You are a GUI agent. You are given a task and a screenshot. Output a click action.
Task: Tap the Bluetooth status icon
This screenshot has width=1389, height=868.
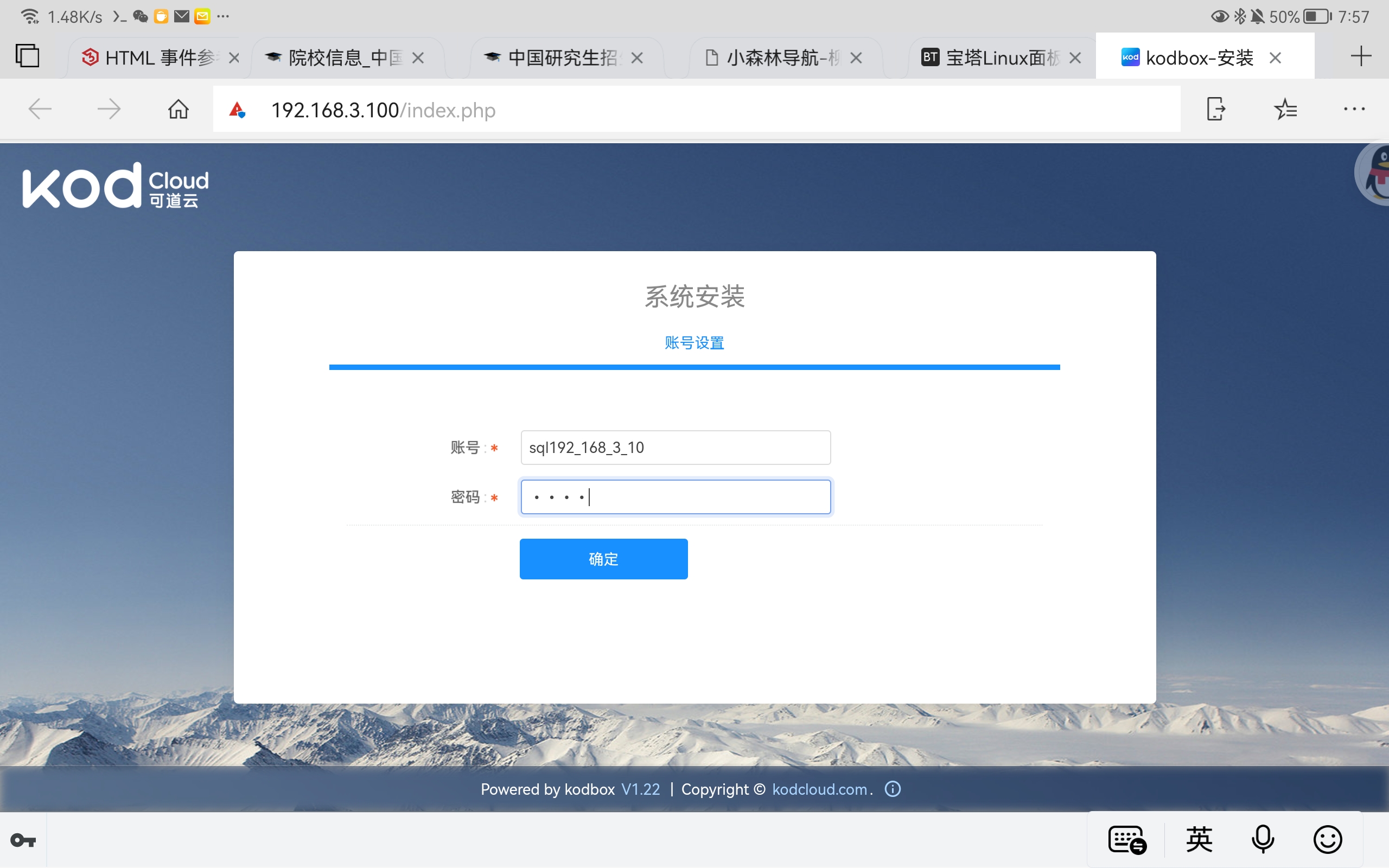pyautogui.click(x=1240, y=16)
